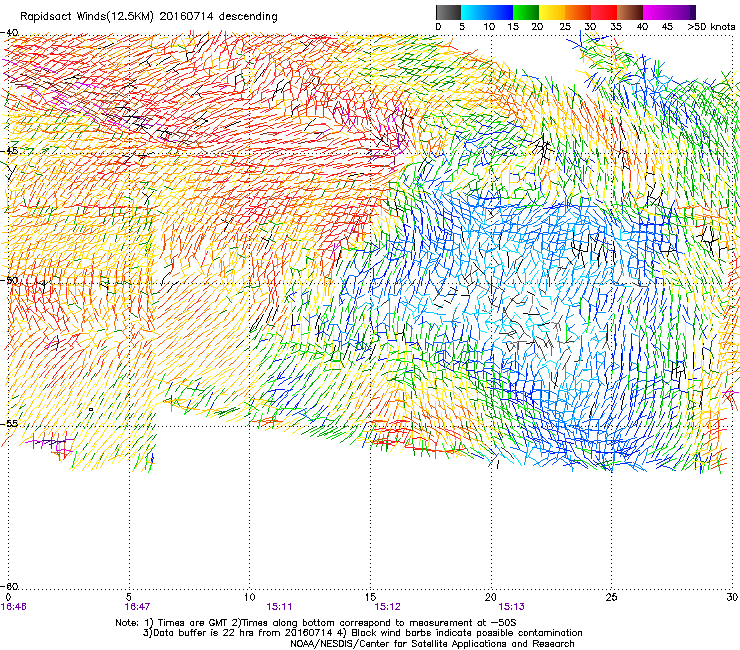Screen dimensions: 740x650
Task: Click the -60 latitude axis label
Action: point(9,586)
